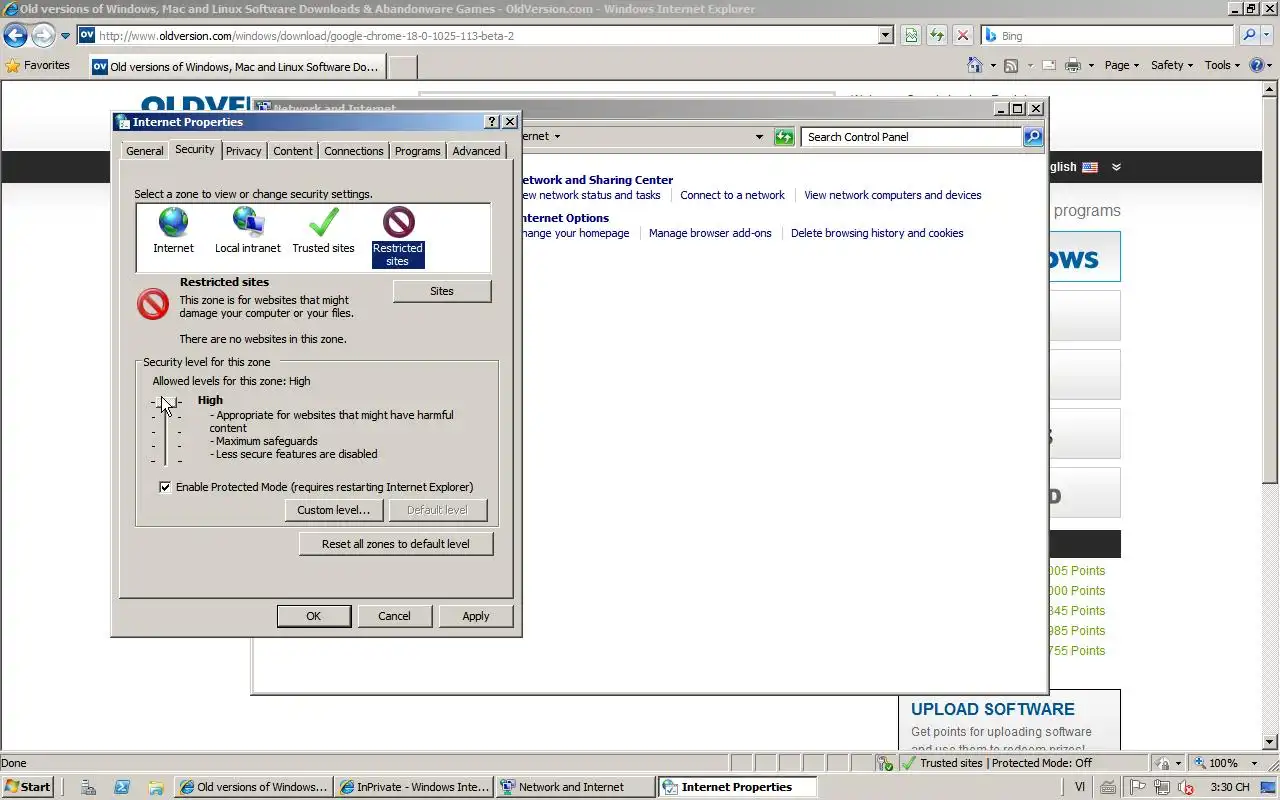Screen dimensions: 1280x800
Task: Open the Page menu dropdown
Action: click(x=1123, y=65)
